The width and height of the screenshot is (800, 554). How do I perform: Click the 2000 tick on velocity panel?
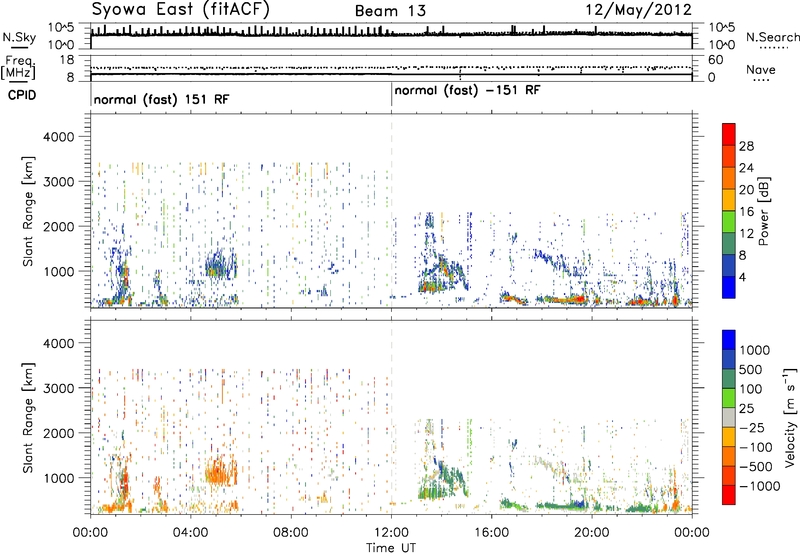pos(59,433)
